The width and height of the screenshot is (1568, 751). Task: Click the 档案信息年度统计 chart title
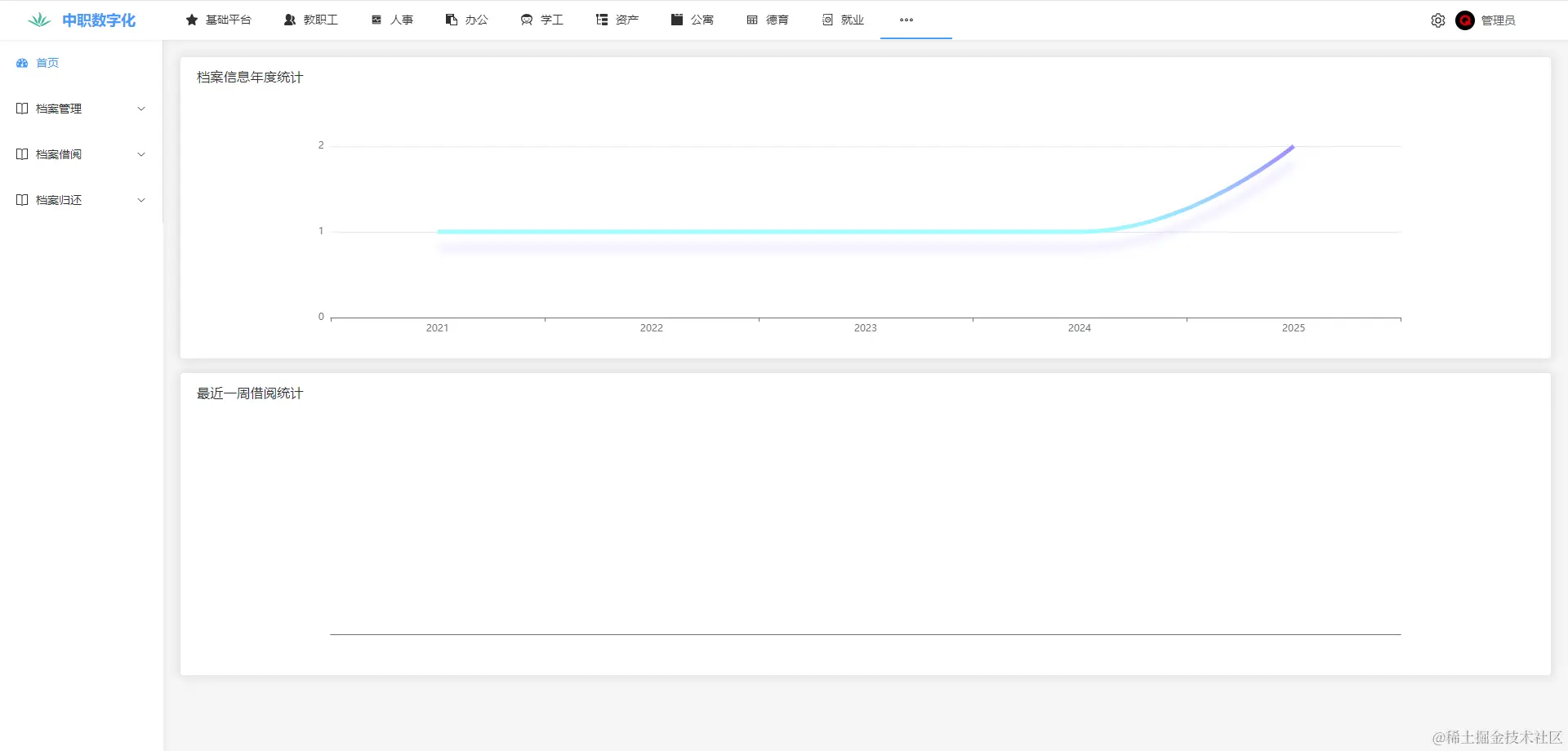coord(250,78)
